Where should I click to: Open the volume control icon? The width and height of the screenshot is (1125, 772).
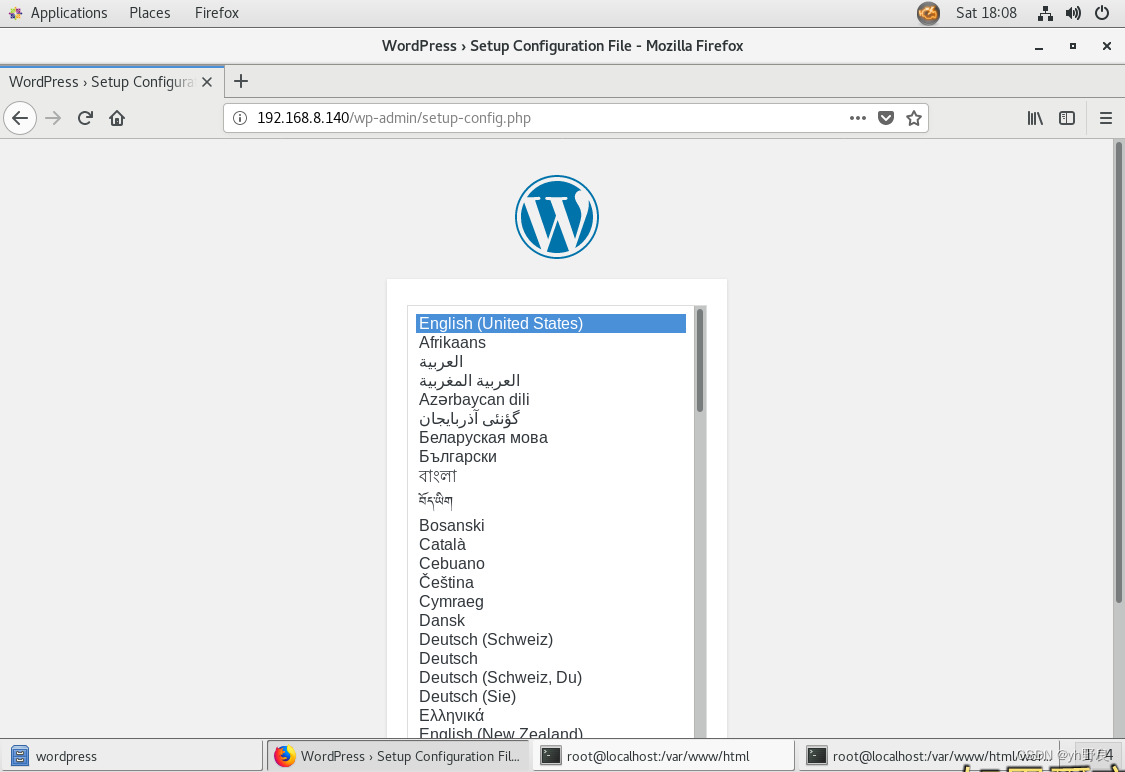tap(1073, 13)
